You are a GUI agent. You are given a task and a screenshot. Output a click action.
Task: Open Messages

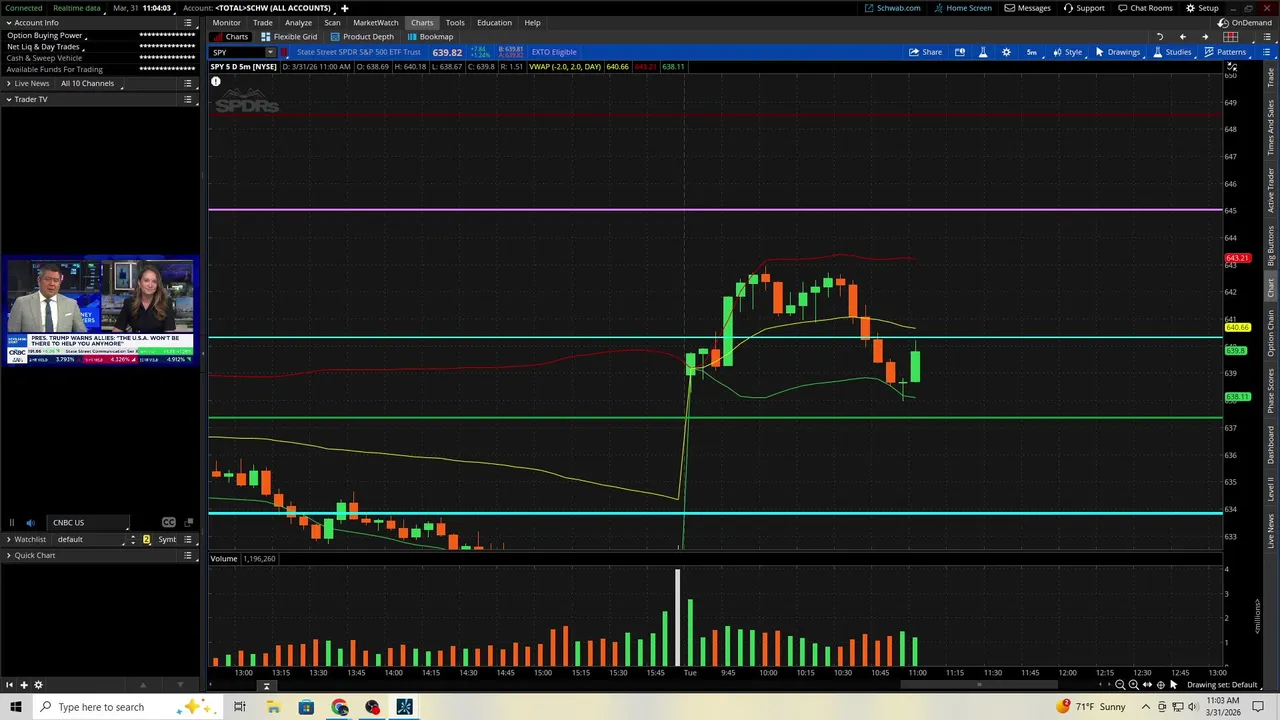1027,8
